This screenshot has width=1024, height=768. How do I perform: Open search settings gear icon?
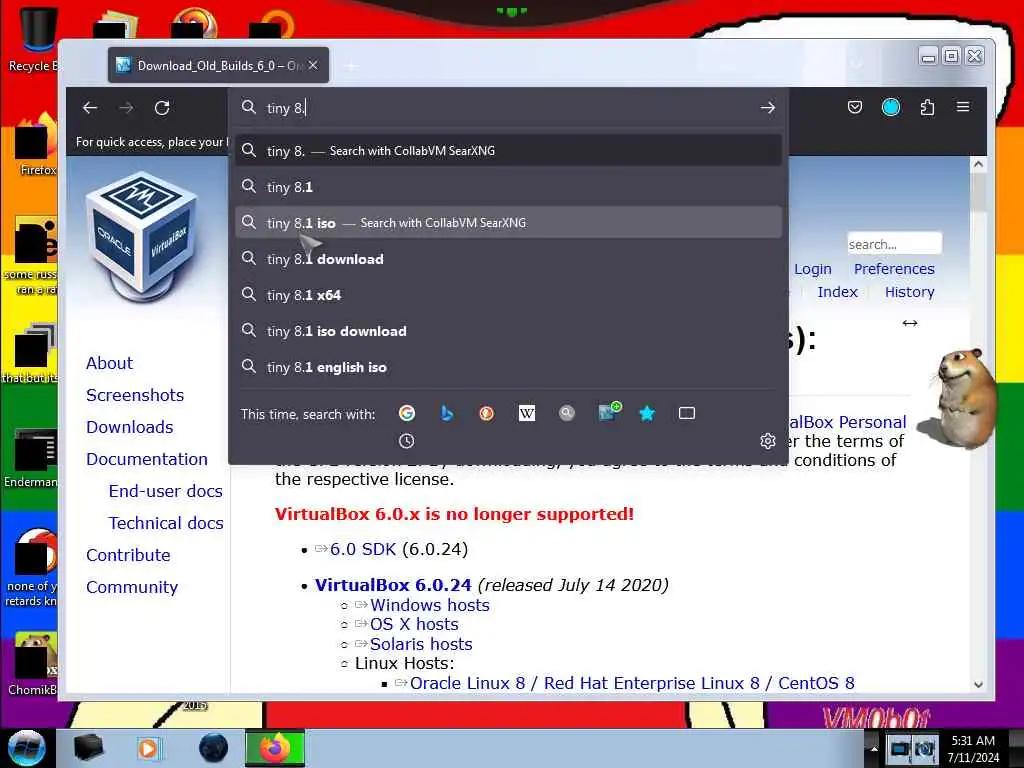[767, 441]
